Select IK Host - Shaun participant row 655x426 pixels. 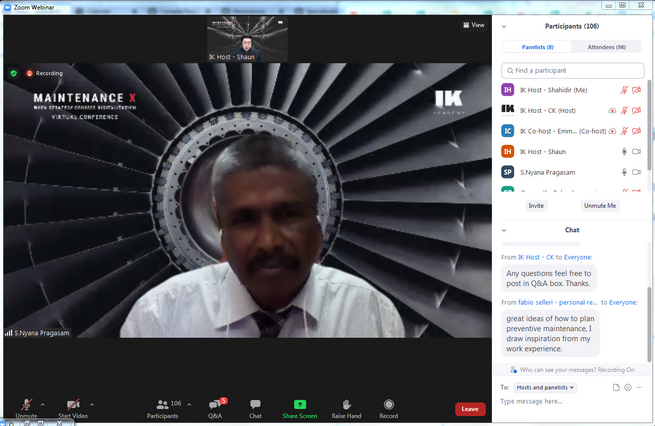(x=574, y=151)
